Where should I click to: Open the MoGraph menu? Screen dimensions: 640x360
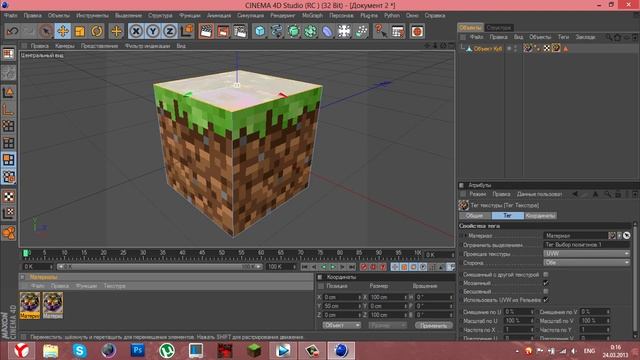pos(312,16)
